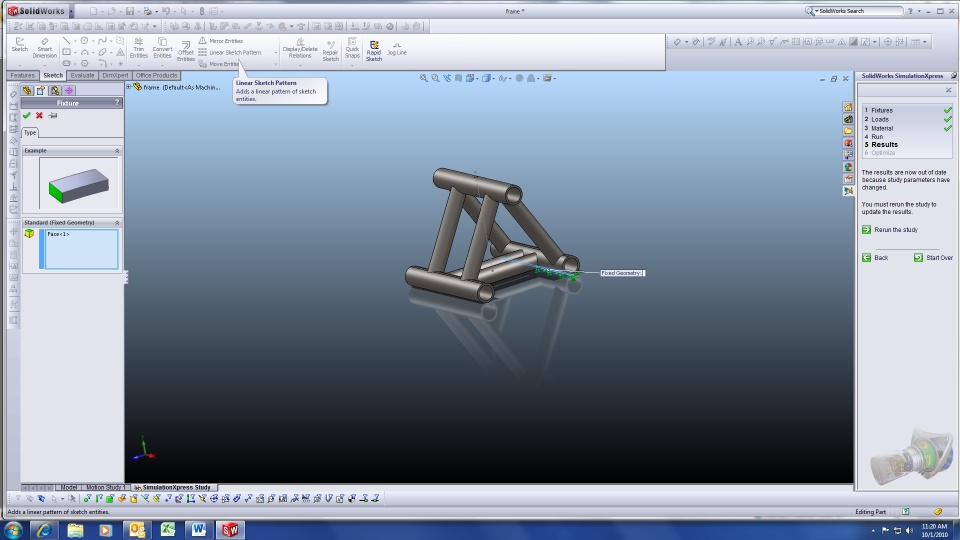Open SimulationXpress task pane tab icon

848,190
